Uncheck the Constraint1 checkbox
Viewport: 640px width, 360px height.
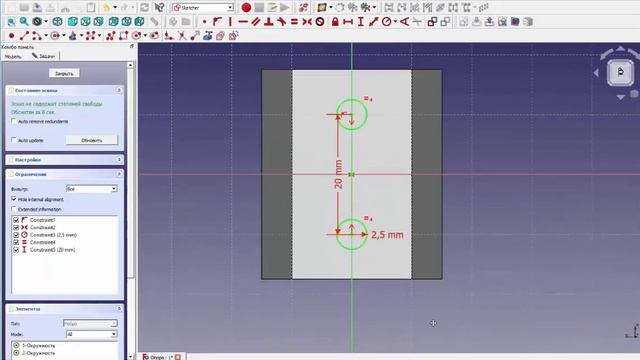16,220
